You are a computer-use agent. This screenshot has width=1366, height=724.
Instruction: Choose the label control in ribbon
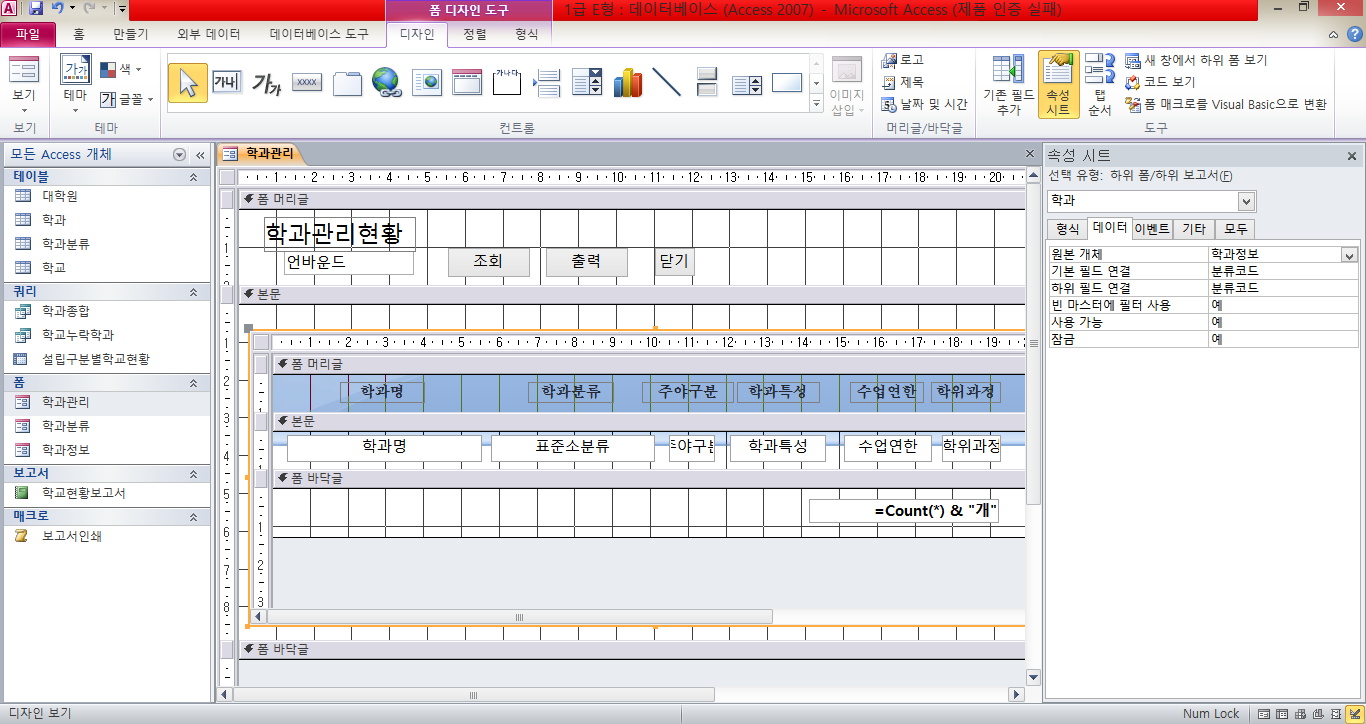266,82
